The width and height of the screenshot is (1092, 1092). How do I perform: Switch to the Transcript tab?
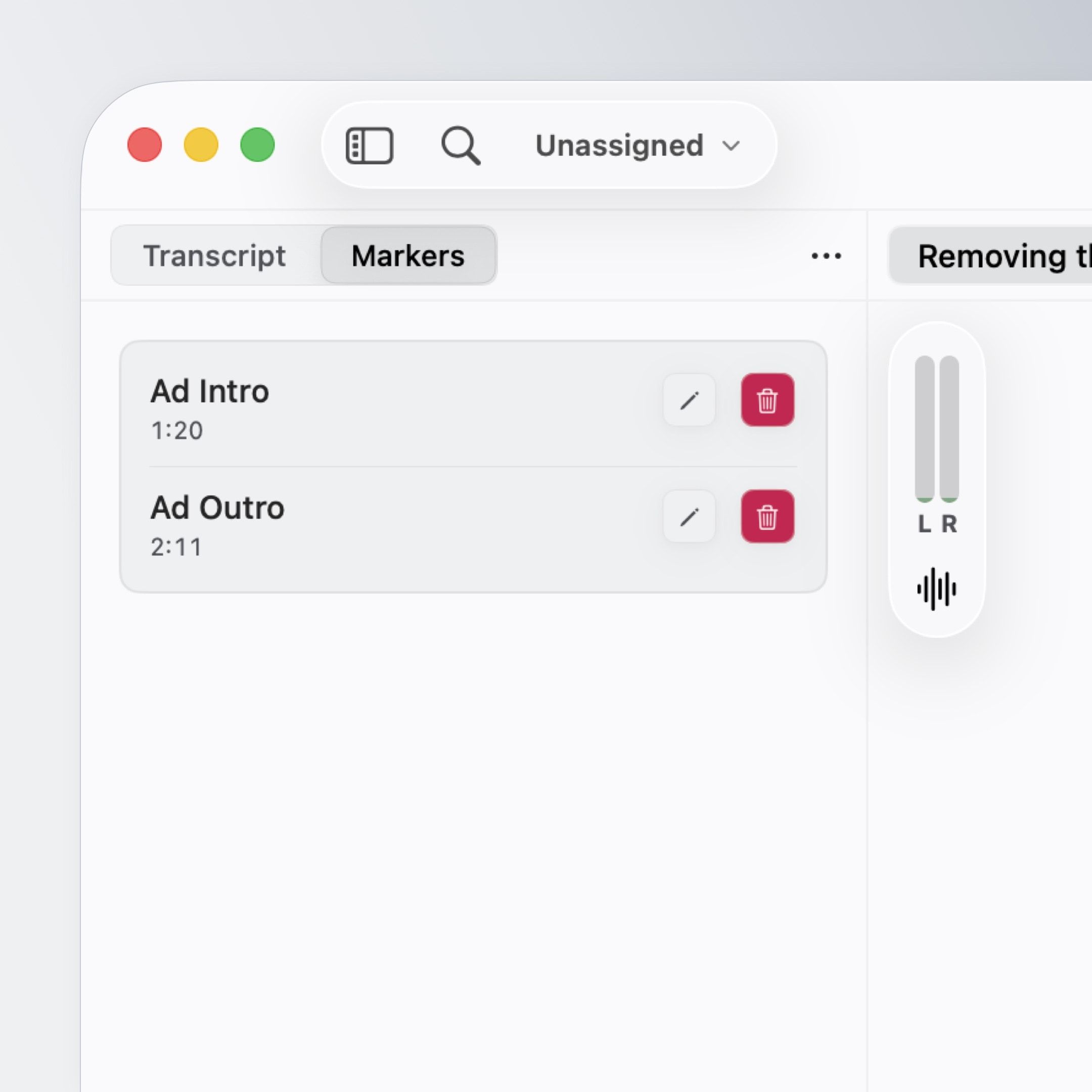[x=215, y=255]
